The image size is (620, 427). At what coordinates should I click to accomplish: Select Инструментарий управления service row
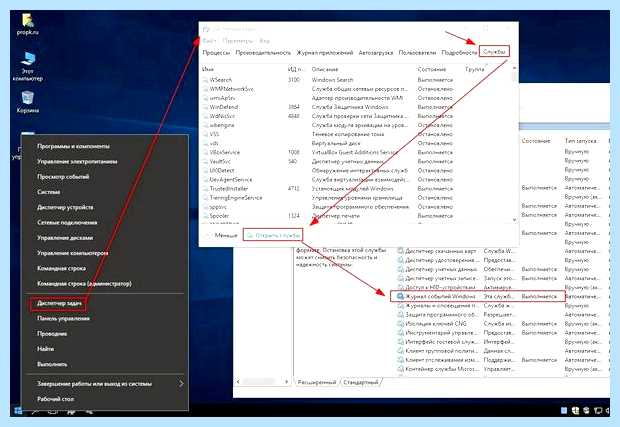500,333
